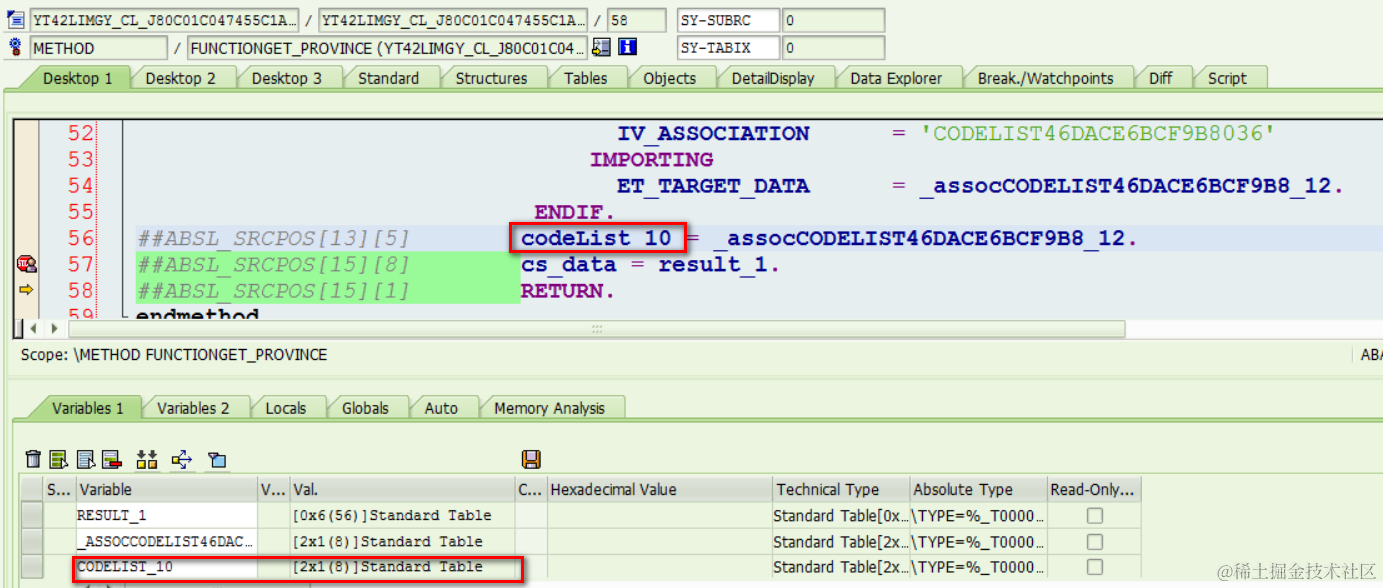The height and width of the screenshot is (588, 1383).
Task: Open the Data Explorer tab
Action: point(896,78)
